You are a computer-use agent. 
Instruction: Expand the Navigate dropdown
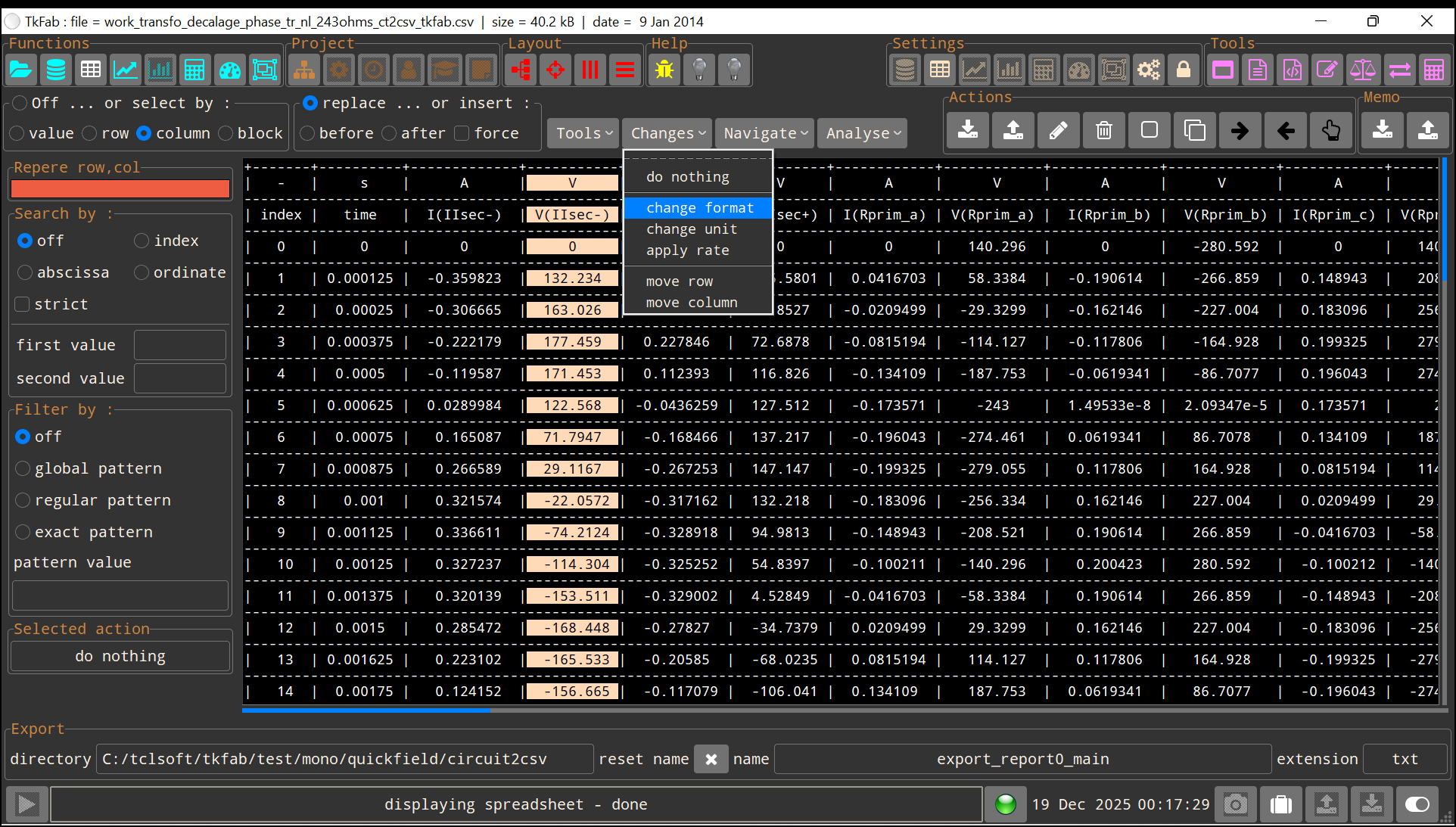pos(764,133)
